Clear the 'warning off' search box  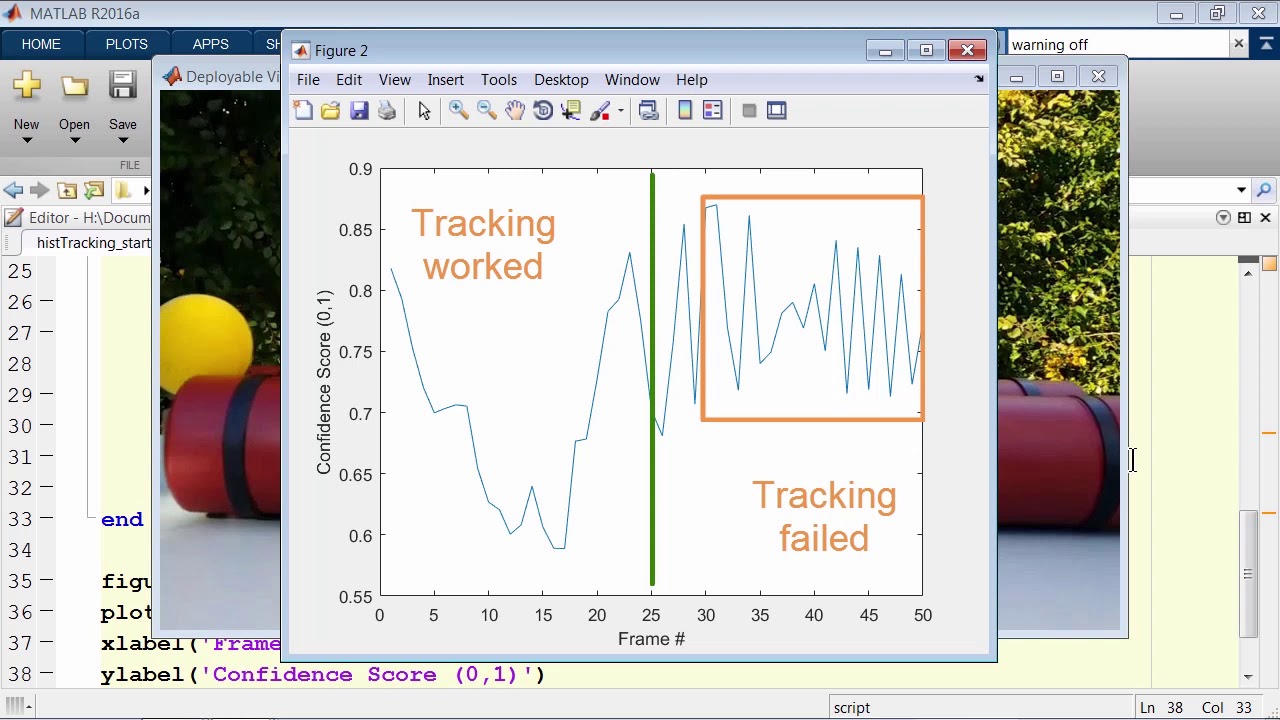1238,44
